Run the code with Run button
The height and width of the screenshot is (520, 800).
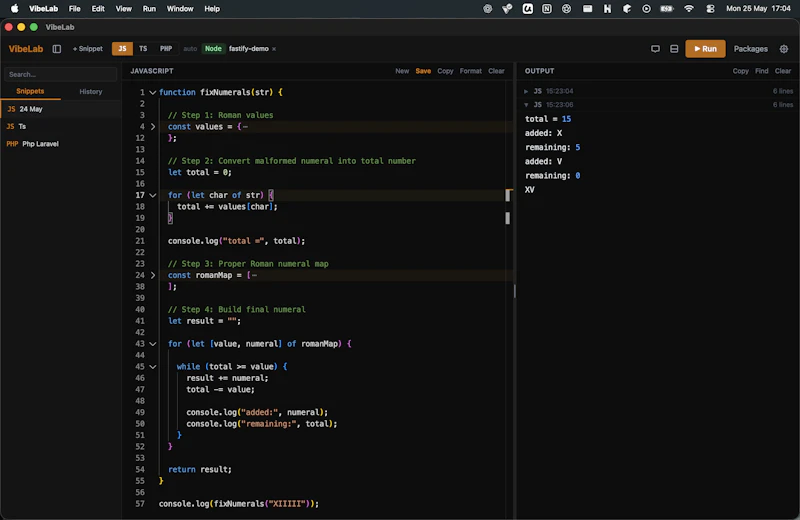pyautogui.click(x=705, y=49)
